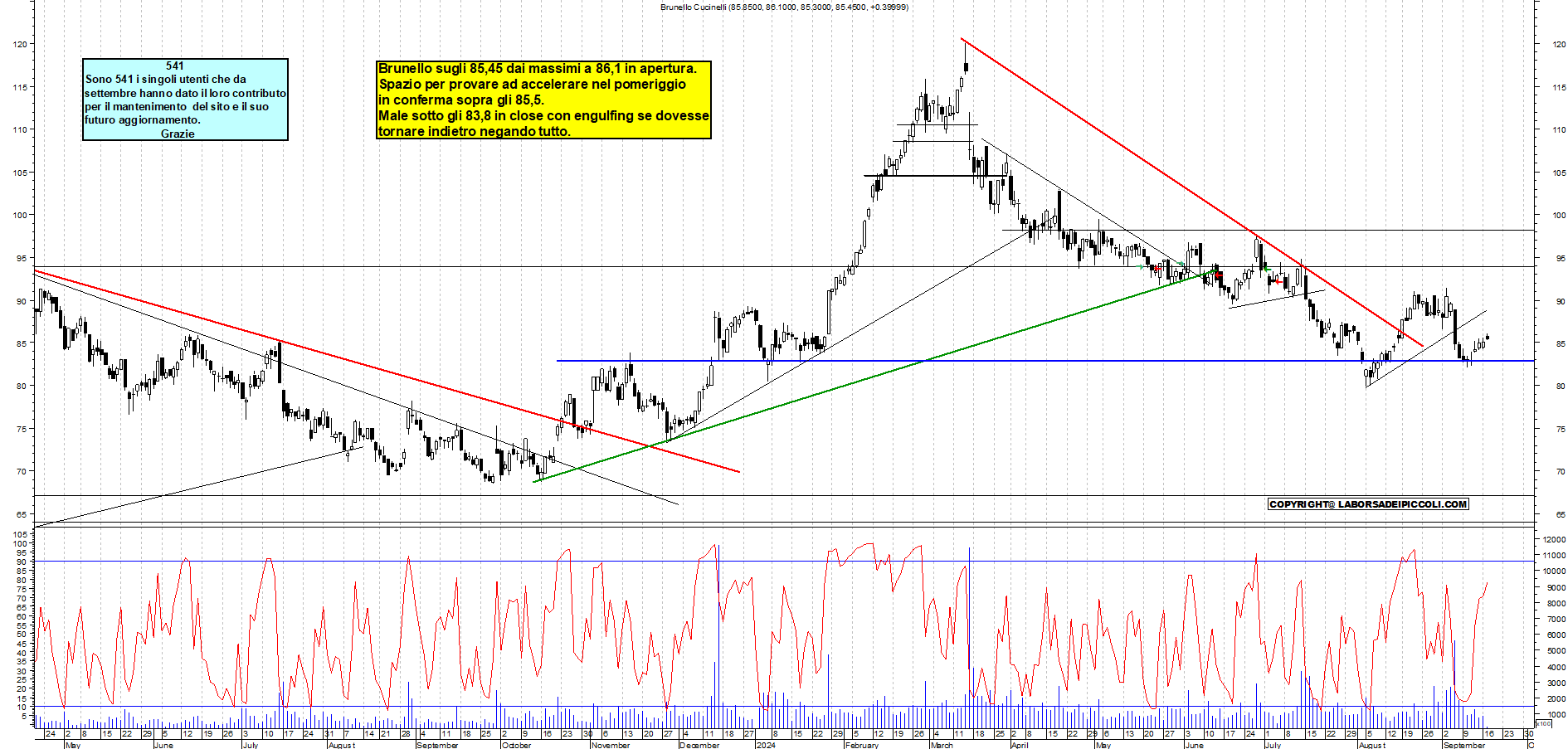Click the 'x100' volume multiplier label
Image resolution: width=1568 pixels, height=749 pixels.
click(1544, 723)
